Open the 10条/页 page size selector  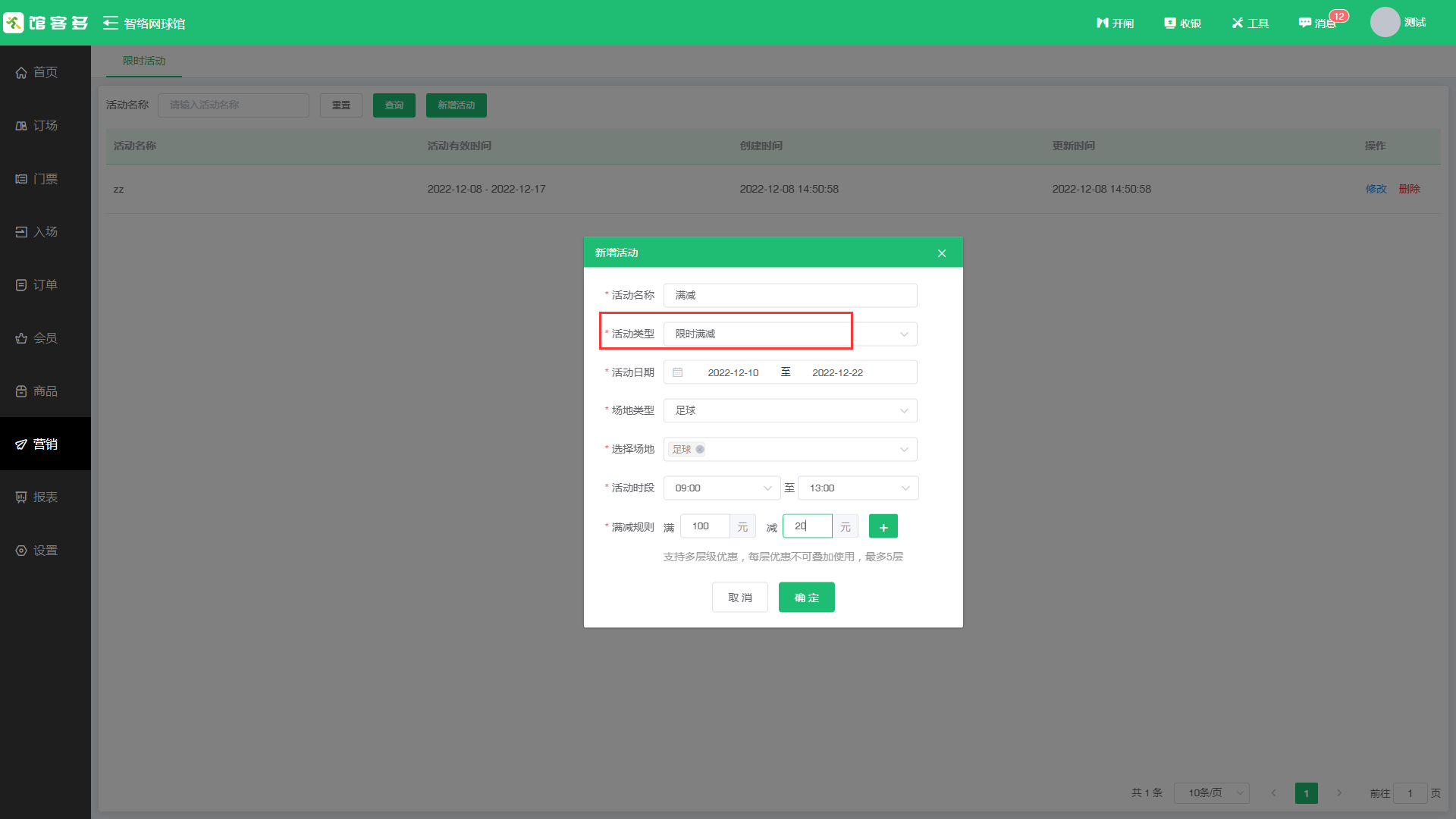tap(1211, 793)
